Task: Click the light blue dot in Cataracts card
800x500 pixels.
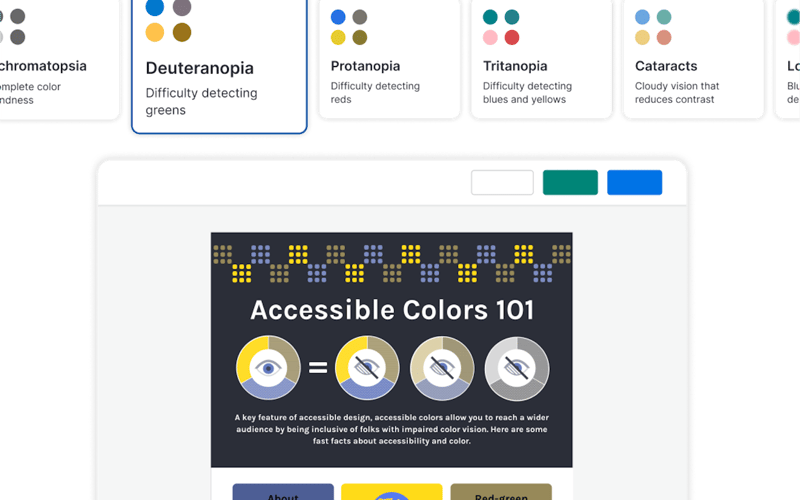Action: (x=642, y=17)
